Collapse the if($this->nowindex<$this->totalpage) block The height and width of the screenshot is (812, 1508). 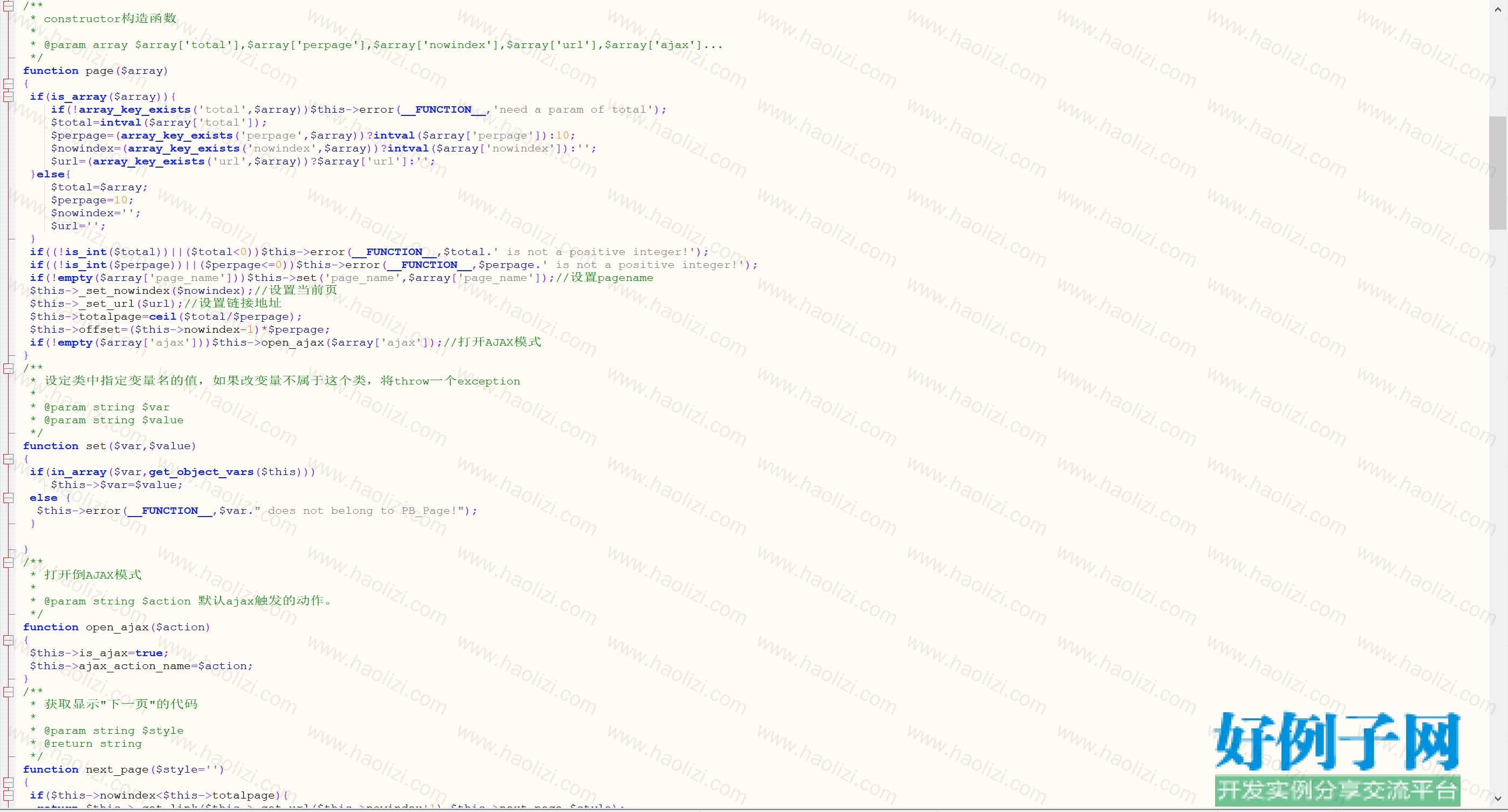coord(8,795)
